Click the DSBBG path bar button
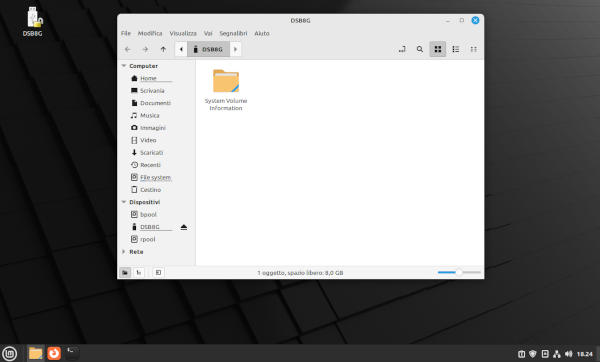The image size is (600, 362). (209, 49)
